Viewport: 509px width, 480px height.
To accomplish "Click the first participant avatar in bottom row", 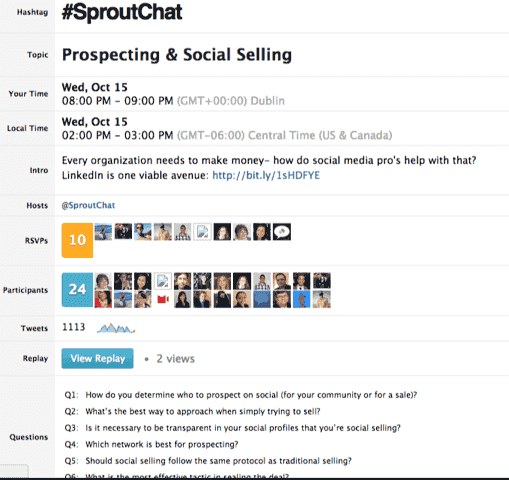I will 103,299.
